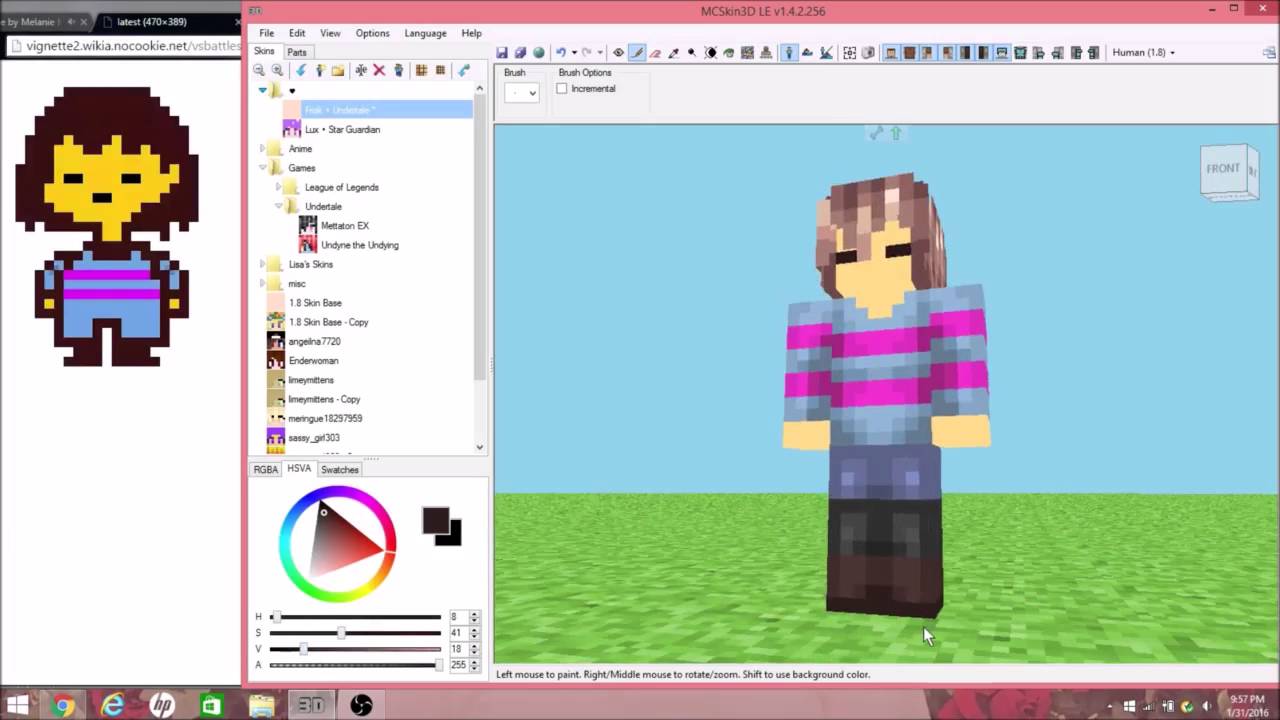Select the Lux • Star Guardian skin
The width and height of the screenshot is (1280, 720).
[x=342, y=129]
